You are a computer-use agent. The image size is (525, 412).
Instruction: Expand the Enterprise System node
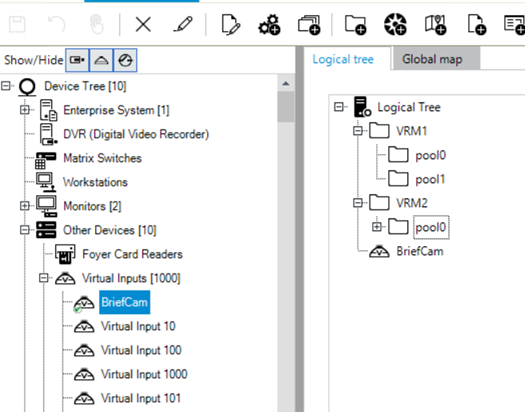pos(24,110)
